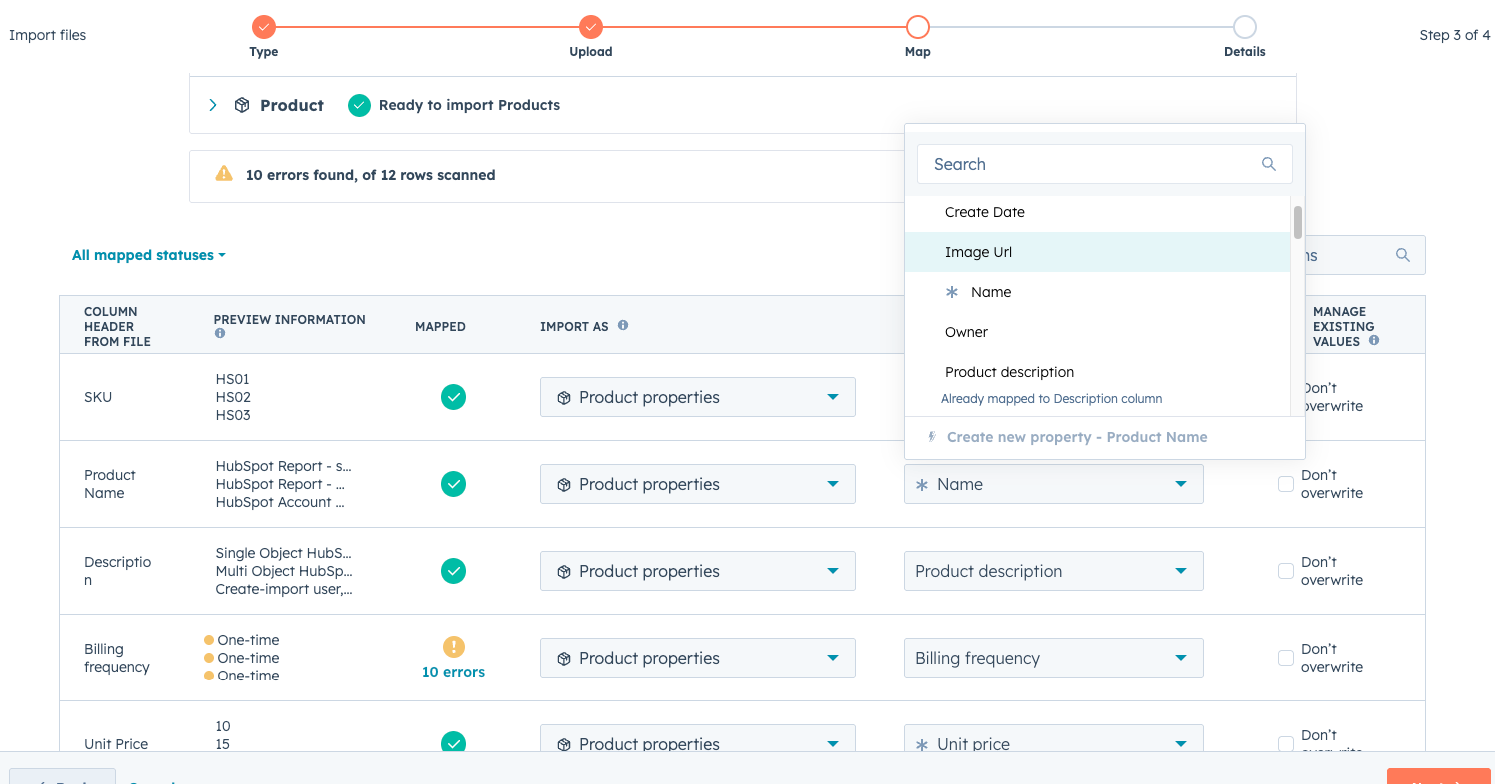The width and height of the screenshot is (1495, 784).
Task: Open the Billing frequency property dropdown
Action: click(x=1053, y=658)
